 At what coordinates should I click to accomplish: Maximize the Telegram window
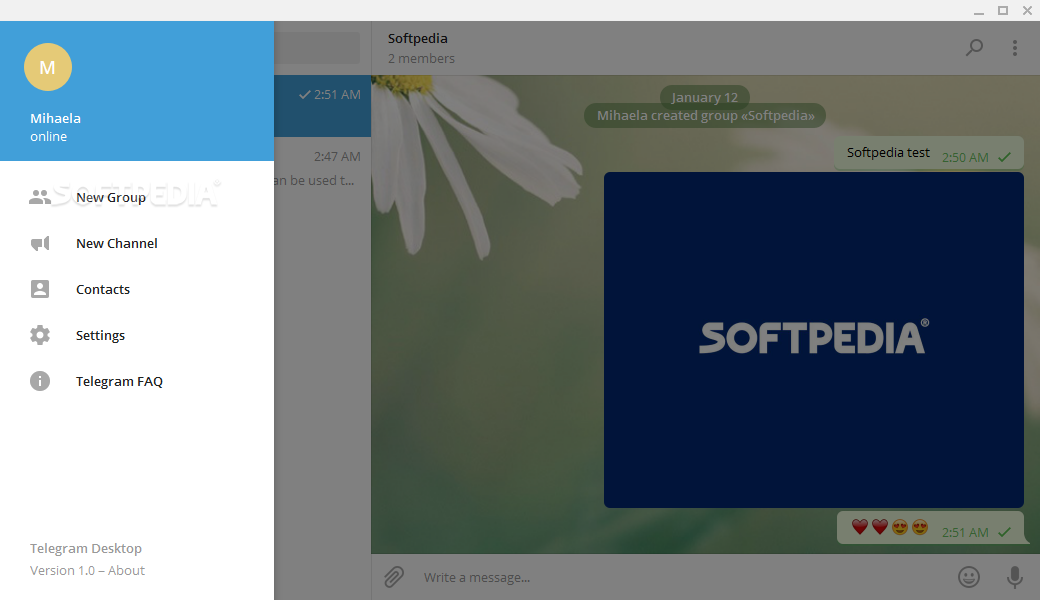(1003, 11)
